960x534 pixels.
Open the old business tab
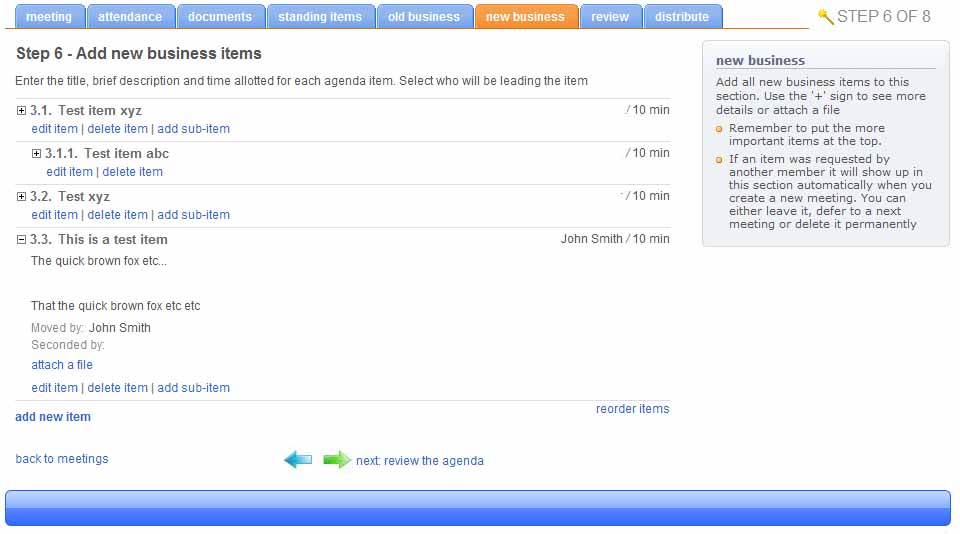click(424, 17)
